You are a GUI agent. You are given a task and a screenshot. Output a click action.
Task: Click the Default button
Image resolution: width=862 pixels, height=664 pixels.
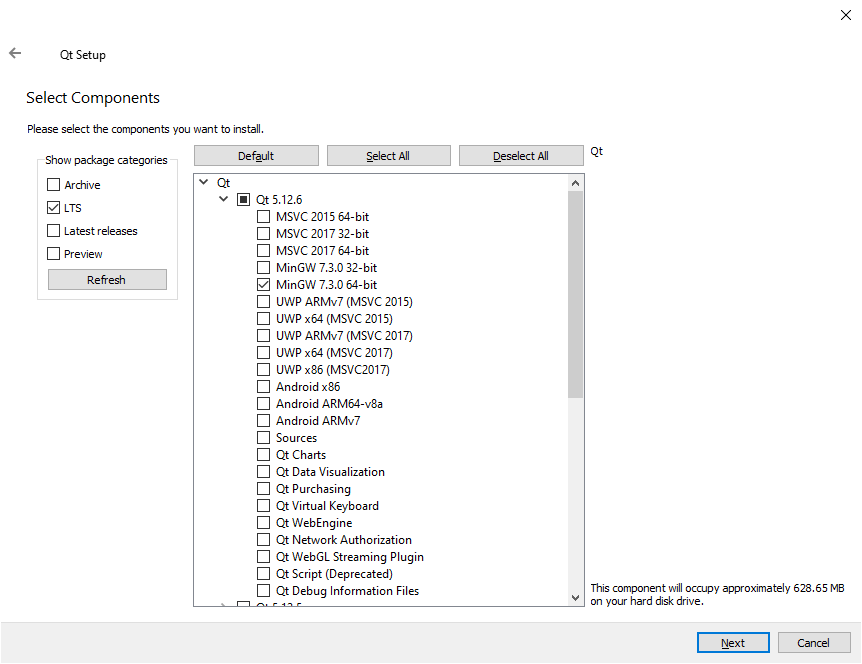coord(256,156)
